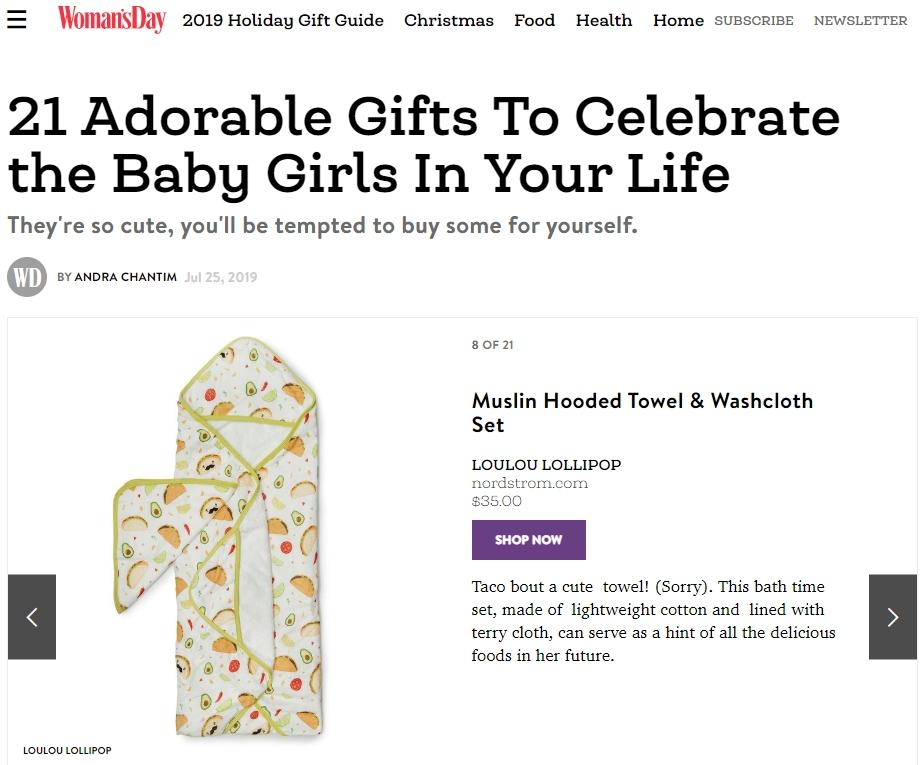
Task: Go to the previous slide arrow
Action: pyautogui.click(x=32, y=617)
